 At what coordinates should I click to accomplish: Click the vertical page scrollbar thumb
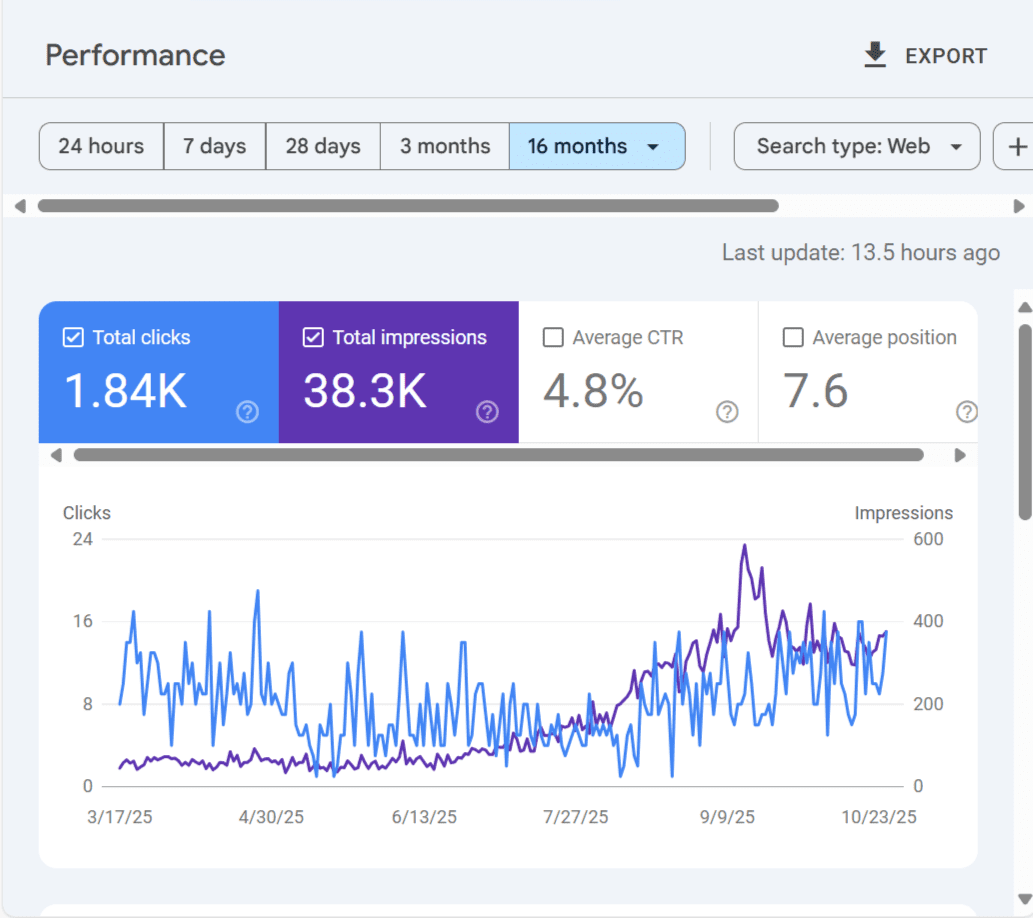click(x=1024, y=420)
